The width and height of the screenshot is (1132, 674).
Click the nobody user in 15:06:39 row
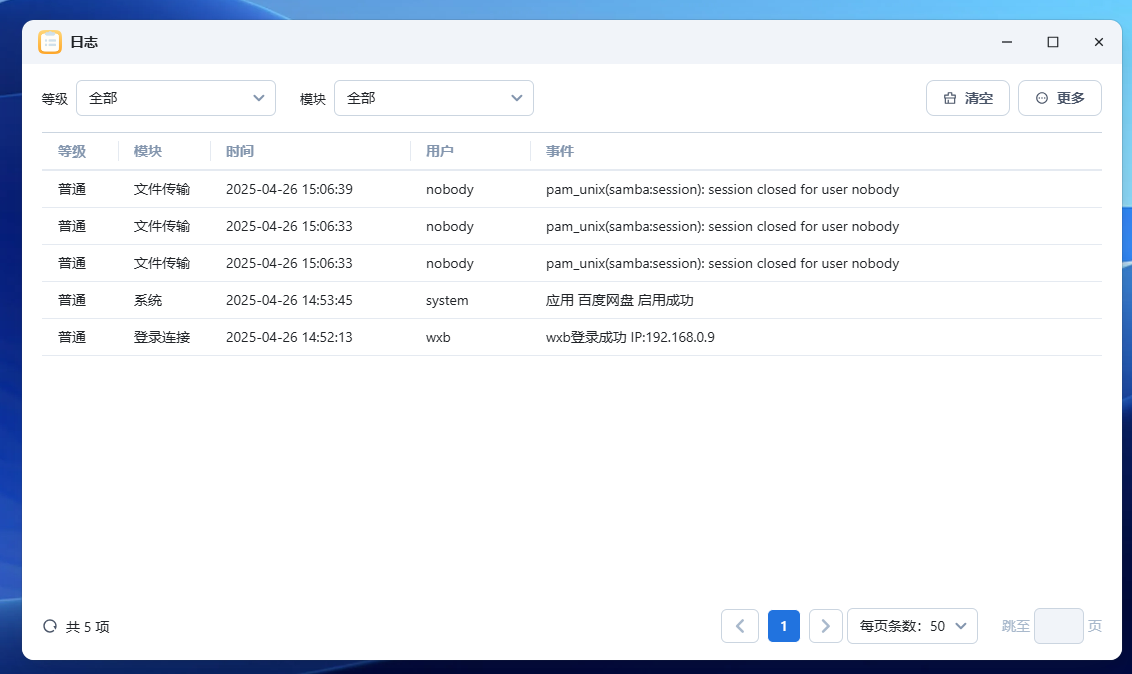[450, 189]
